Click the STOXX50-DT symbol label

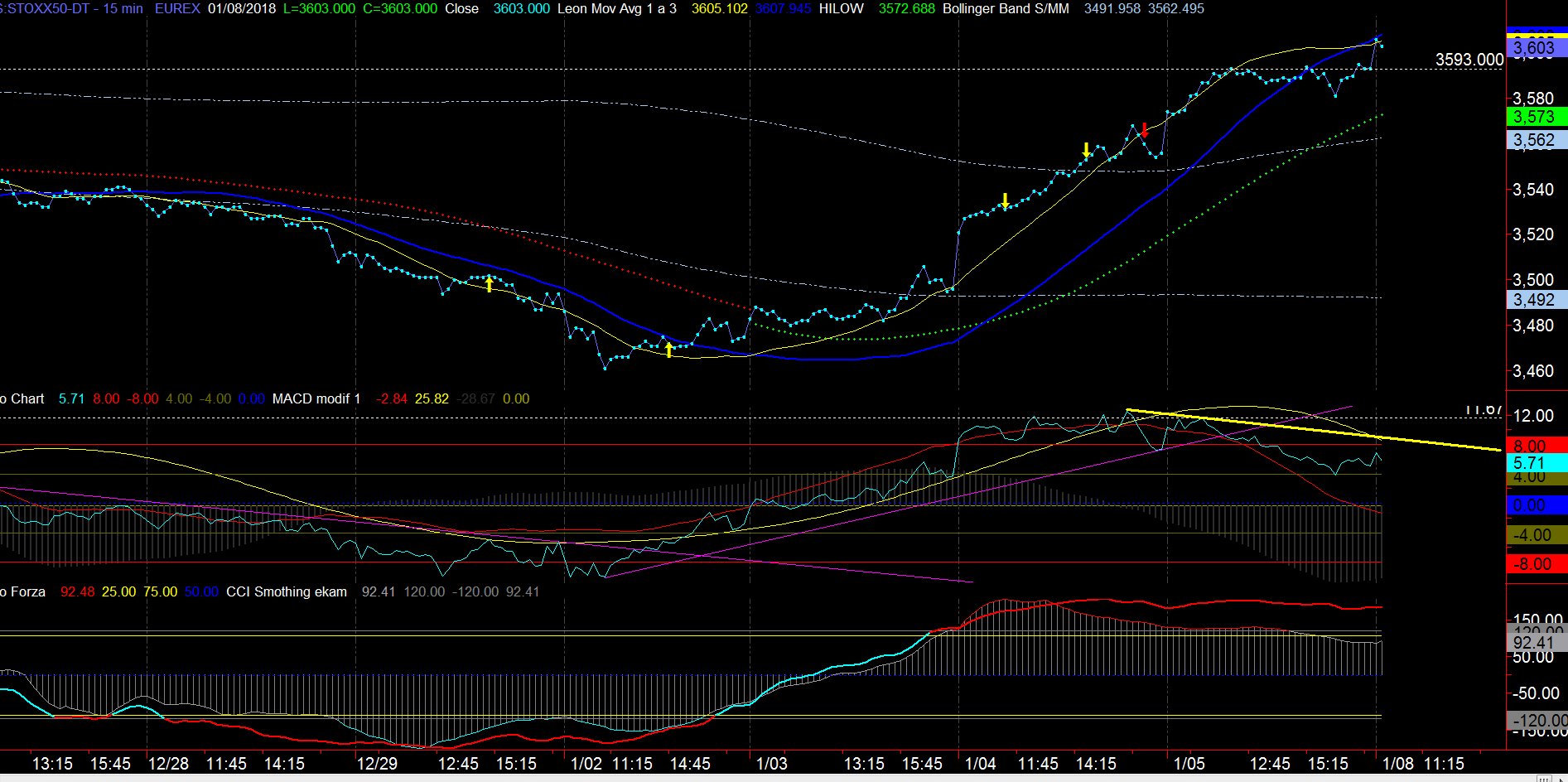(45, 8)
